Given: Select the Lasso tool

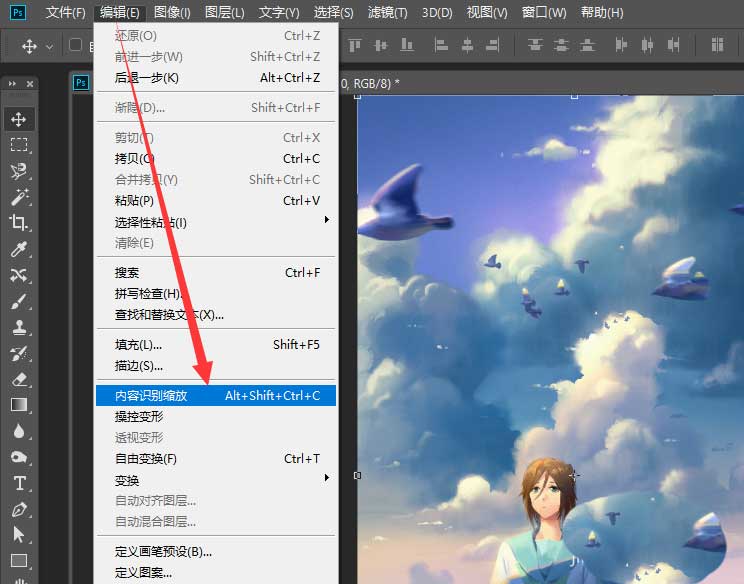Looking at the screenshot, I should tap(19, 170).
